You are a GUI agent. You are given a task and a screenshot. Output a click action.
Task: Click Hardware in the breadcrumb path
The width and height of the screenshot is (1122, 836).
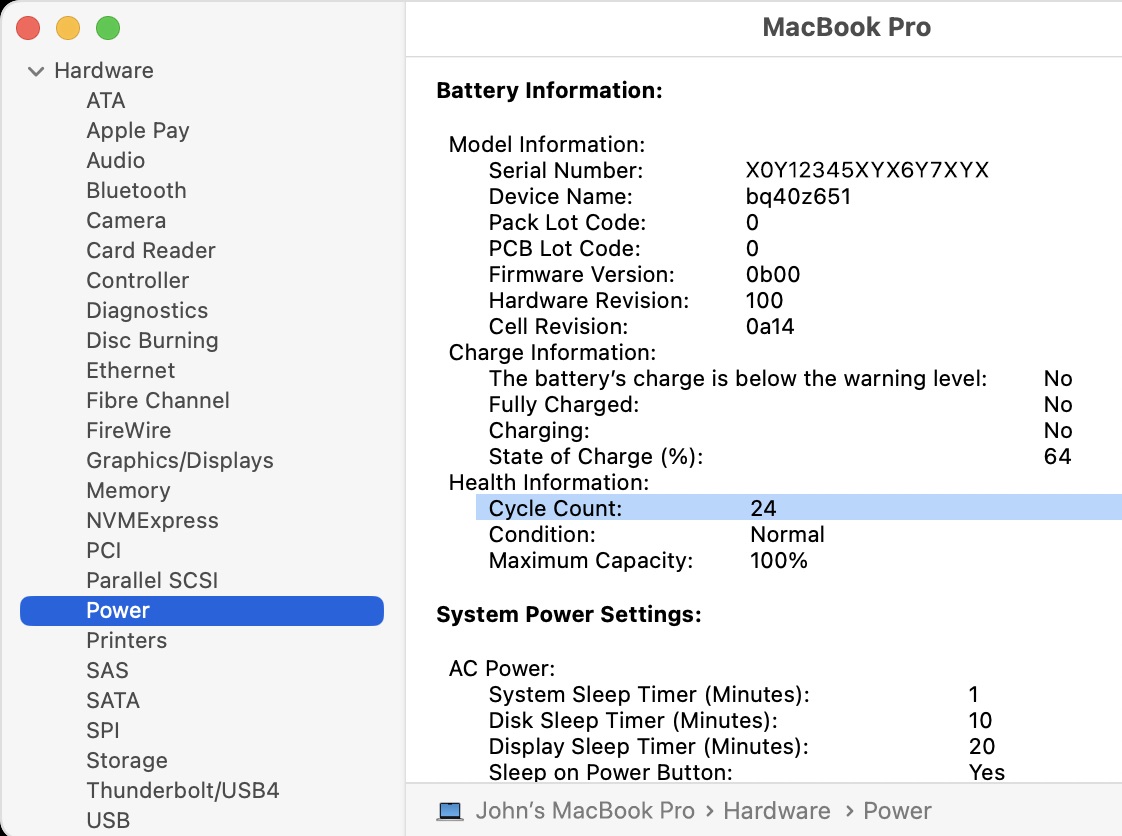tap(777, 810)
